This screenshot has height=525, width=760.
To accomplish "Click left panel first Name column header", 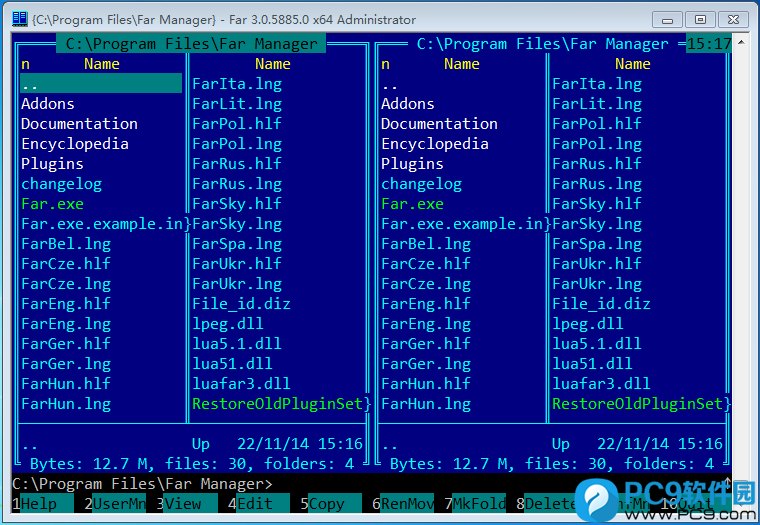I will pyautogui.click(x=102, y=64).
